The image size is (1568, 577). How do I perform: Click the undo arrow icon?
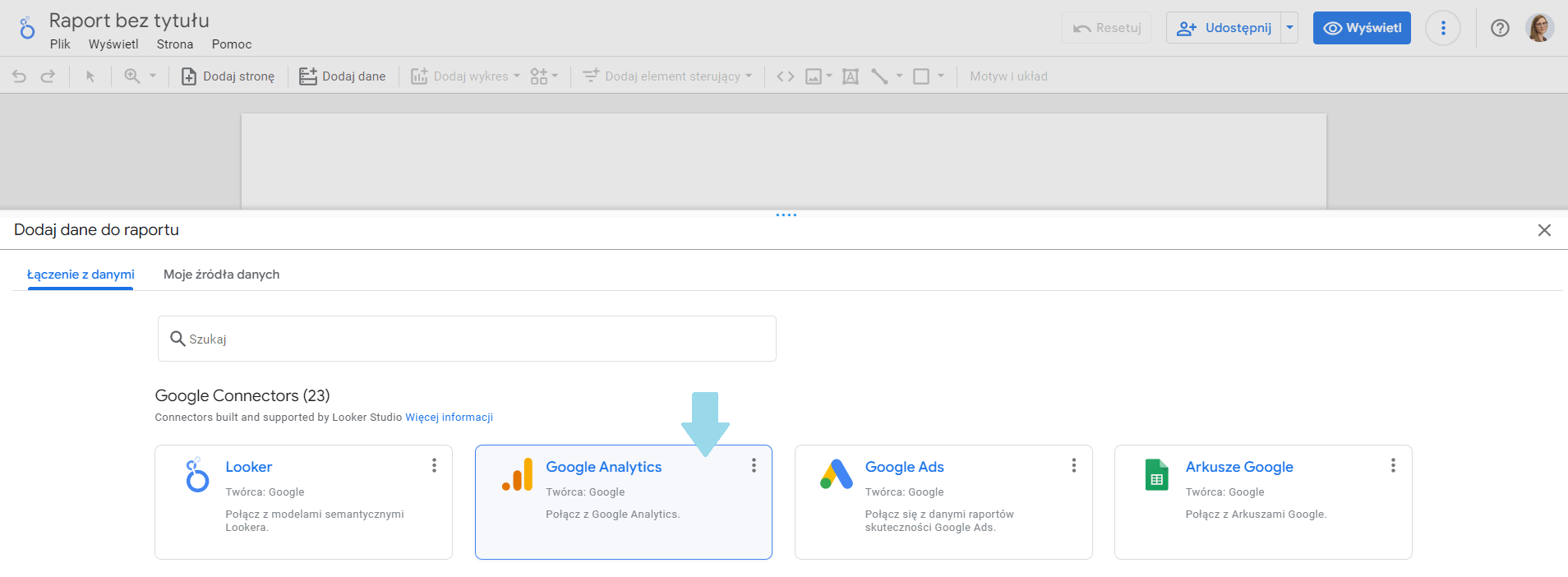tap(19, 76)
